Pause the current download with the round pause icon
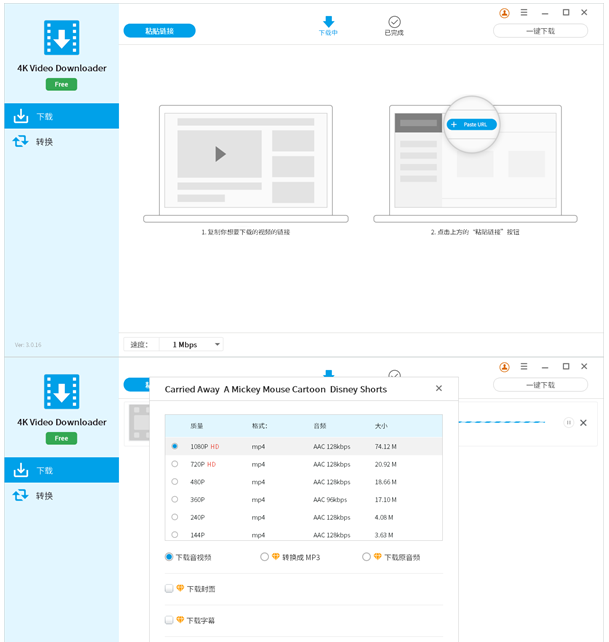The height and width of the screenshot is (642, 609). [x=568, y=423]
